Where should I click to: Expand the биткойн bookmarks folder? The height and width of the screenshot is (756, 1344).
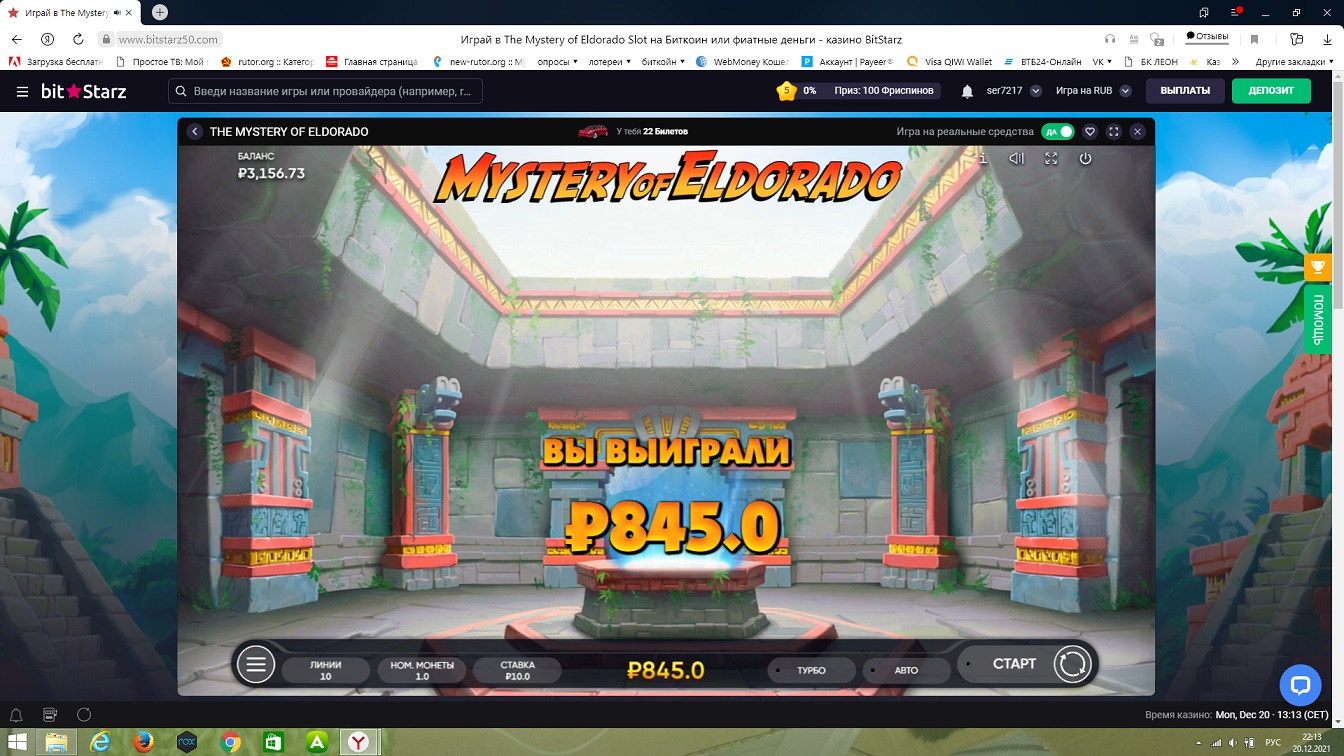[663, 62]
